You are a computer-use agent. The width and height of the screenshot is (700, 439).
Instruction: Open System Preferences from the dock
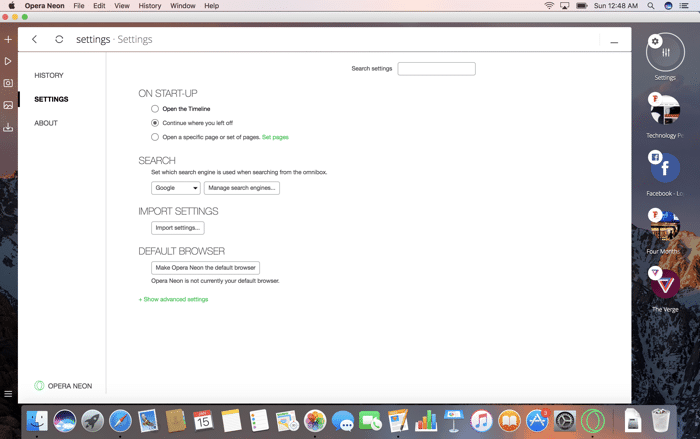[x=565, y=421]
